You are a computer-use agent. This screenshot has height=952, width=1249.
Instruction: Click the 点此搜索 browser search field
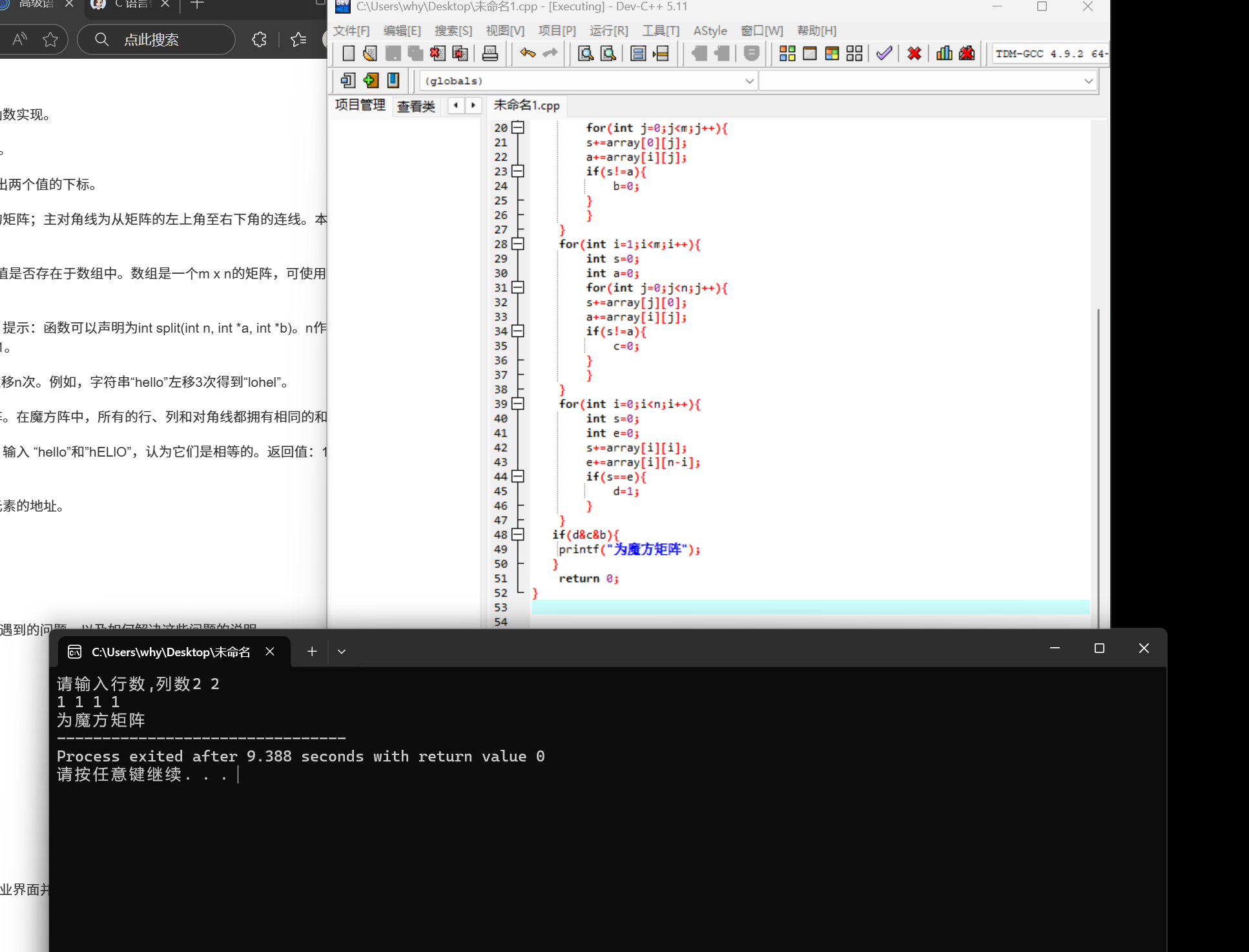(x=156, y=40)
